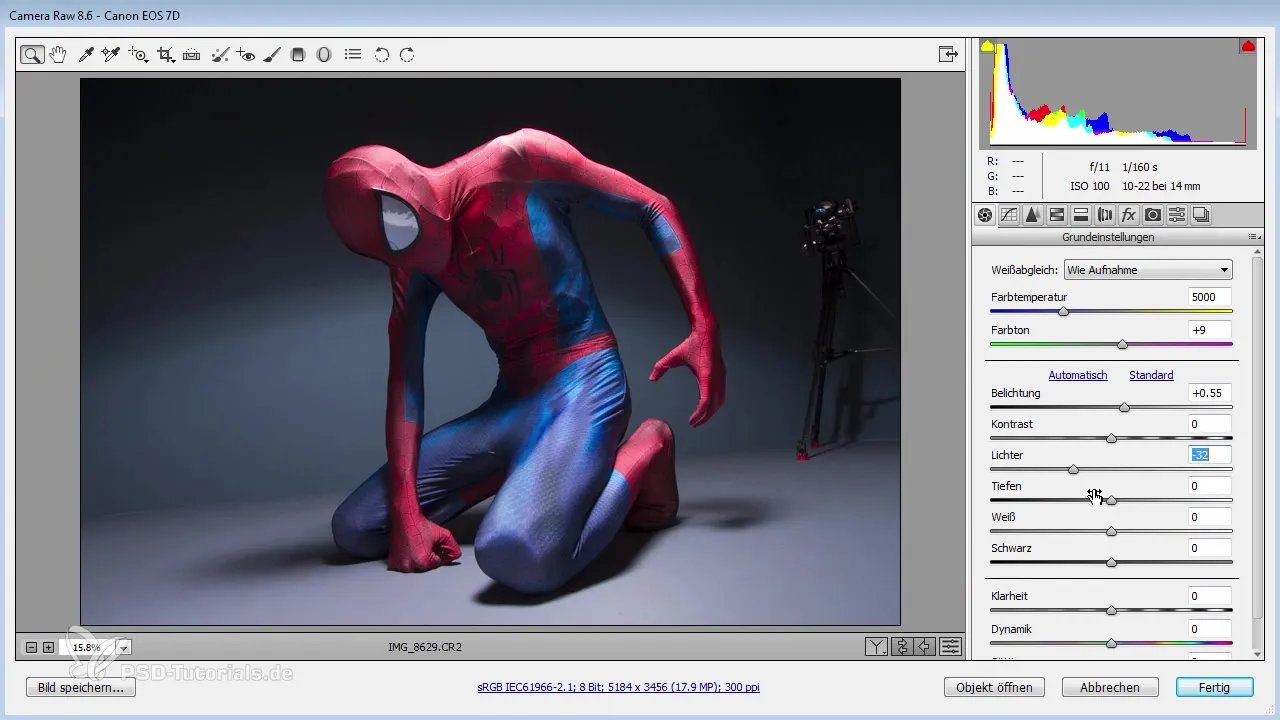Select the Red Eye Removal tool
Viewport: 1280px width, 720px height.
click(x=246, y=55)
